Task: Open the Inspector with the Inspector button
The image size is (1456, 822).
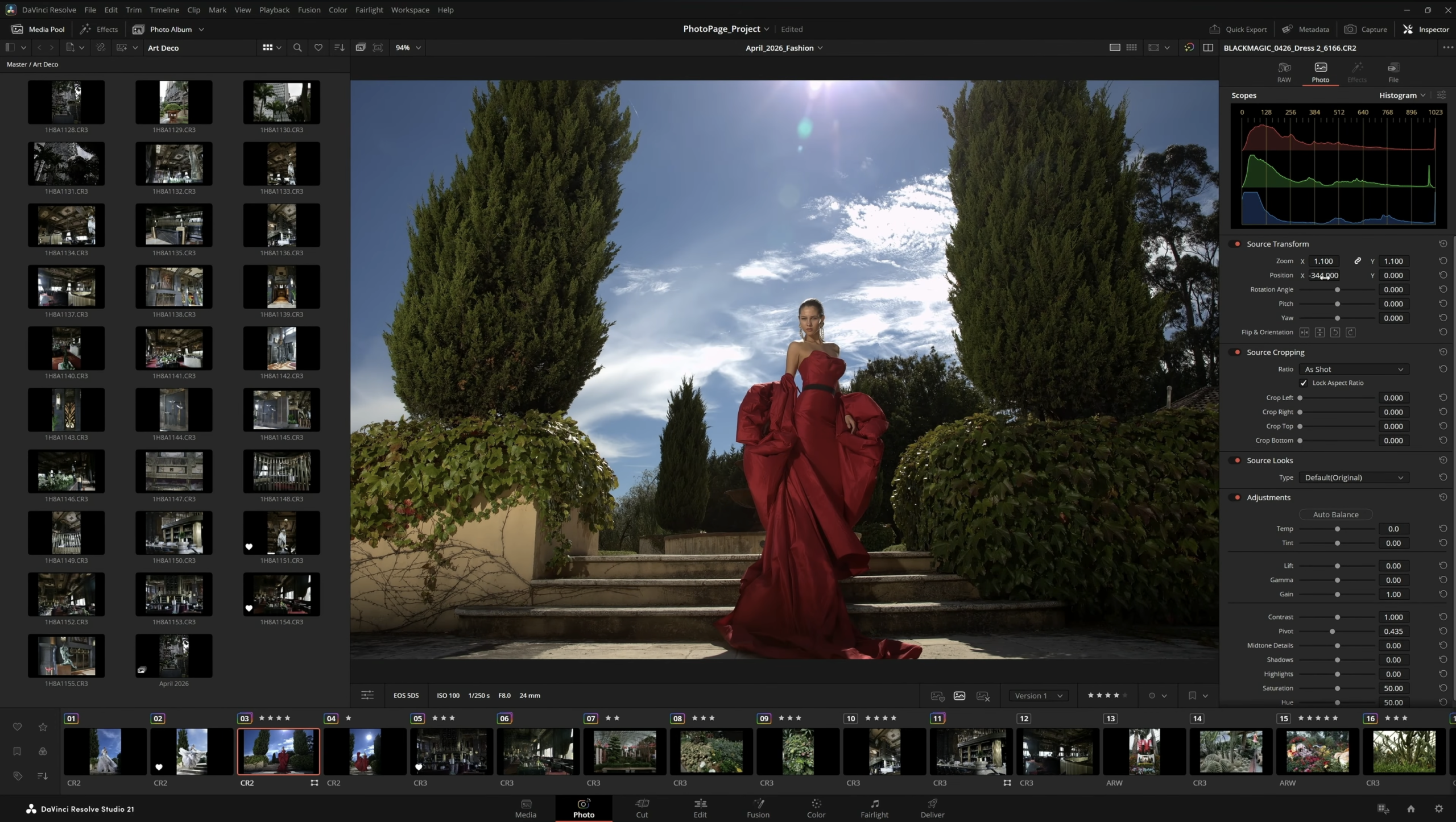Action: 1427,29
